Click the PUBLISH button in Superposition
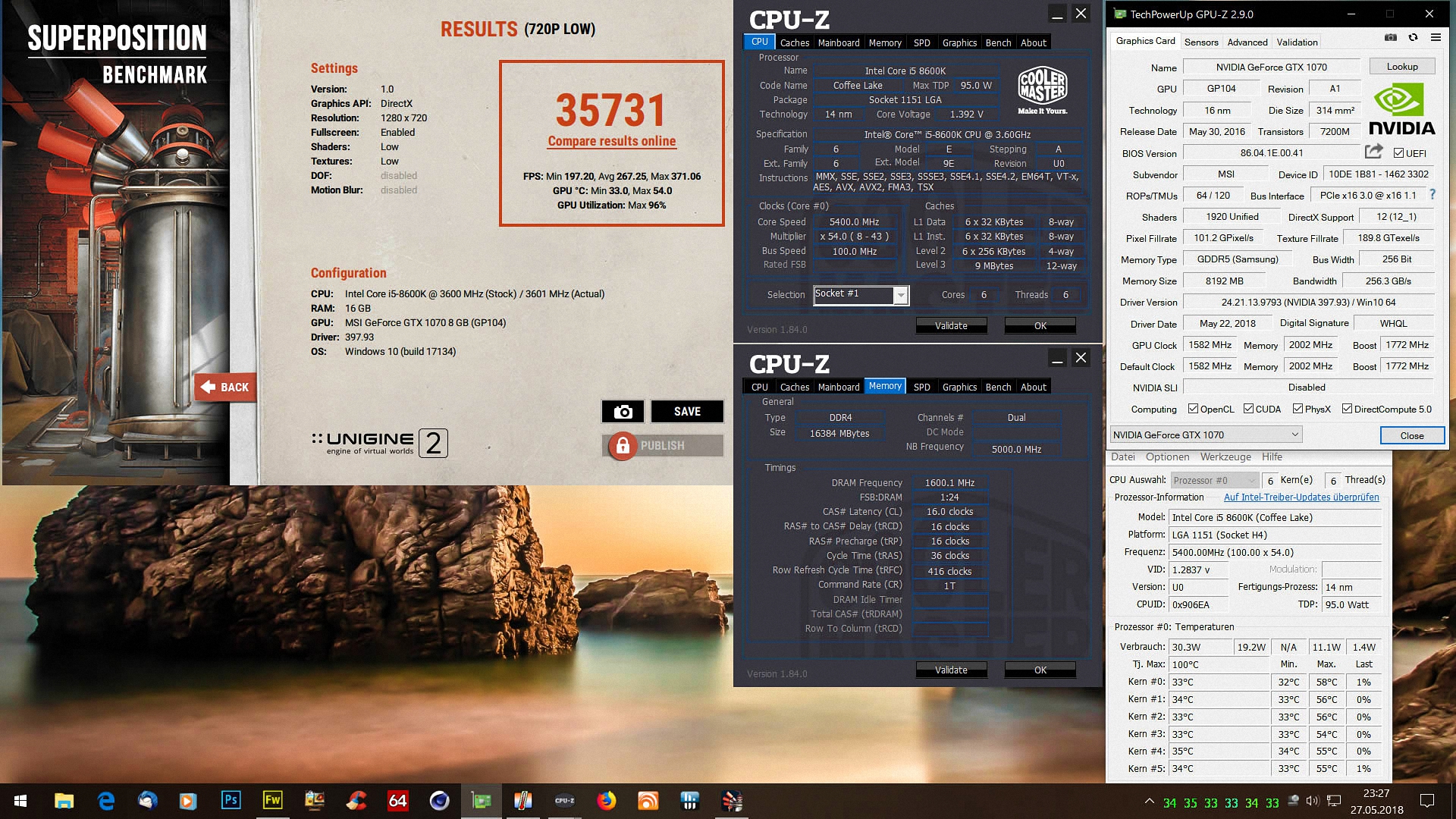This screenshot has width=1456, height=819. [662, 445]
